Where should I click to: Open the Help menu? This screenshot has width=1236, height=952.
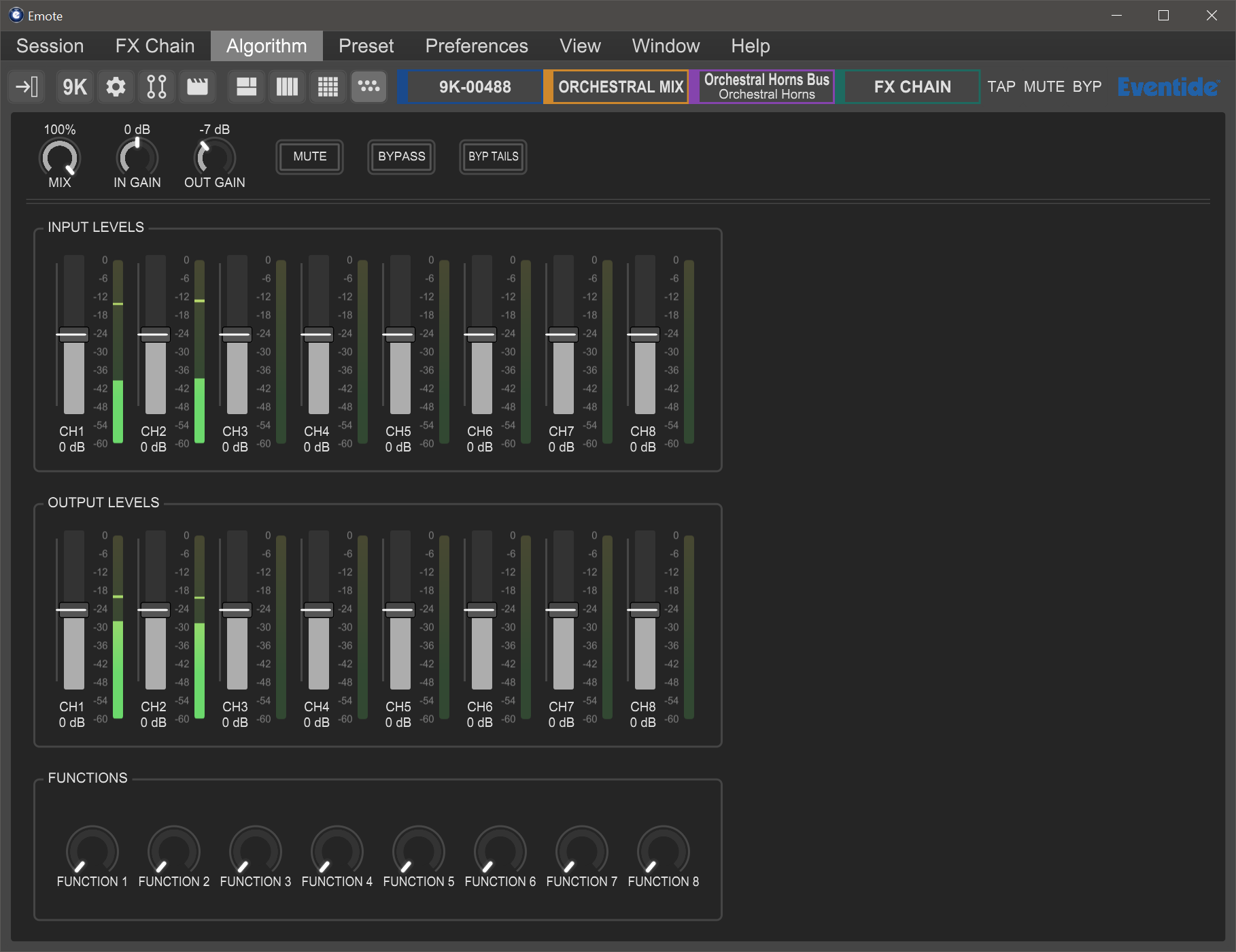click(x=751, y=46)
